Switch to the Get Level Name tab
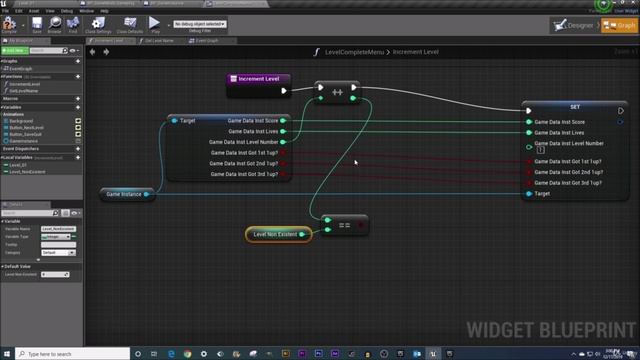The width and height of the screenshot is (640, 360). (x=159, y=40)
